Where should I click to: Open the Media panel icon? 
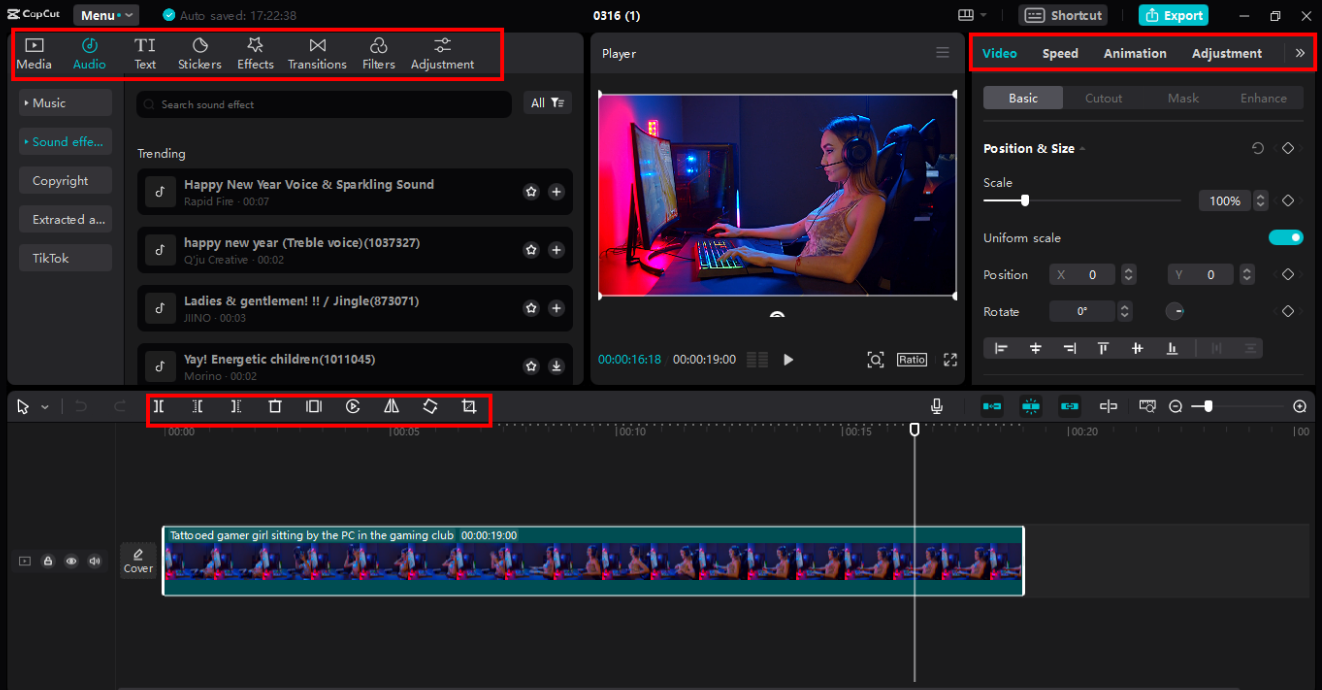(x=34, y=53)
